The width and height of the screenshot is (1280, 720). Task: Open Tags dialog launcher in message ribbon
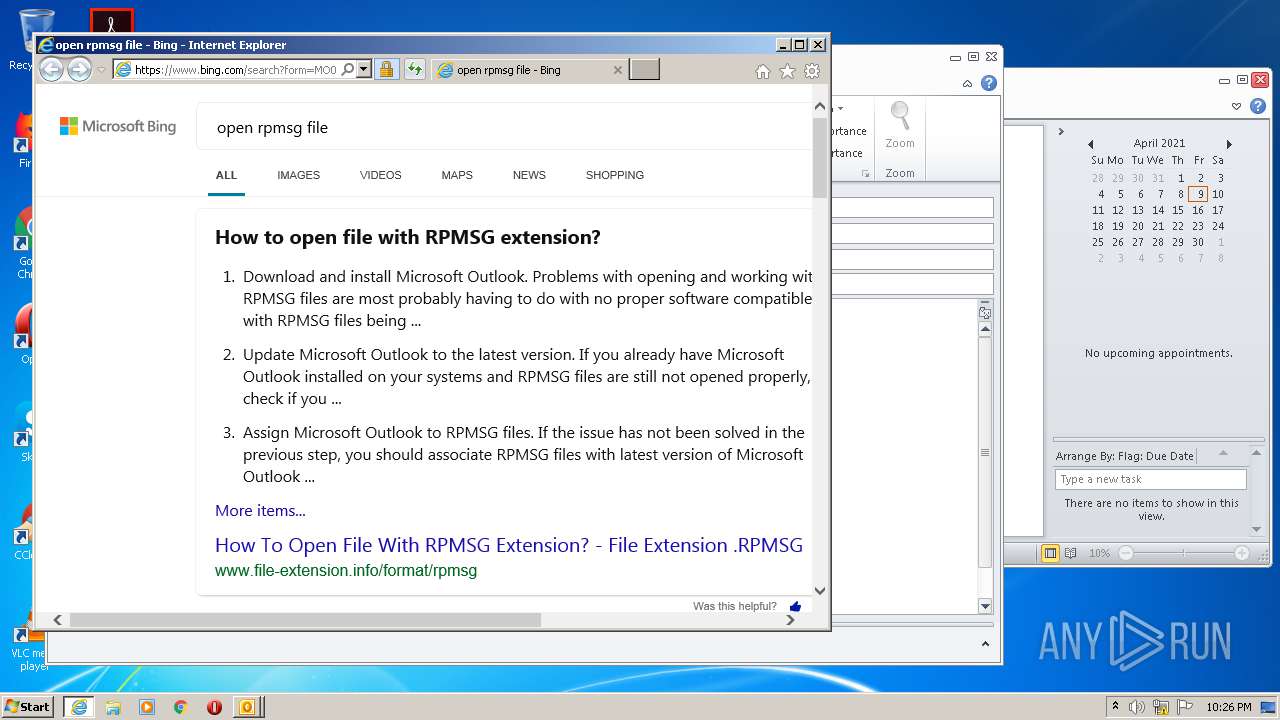(x=866, y=174)
